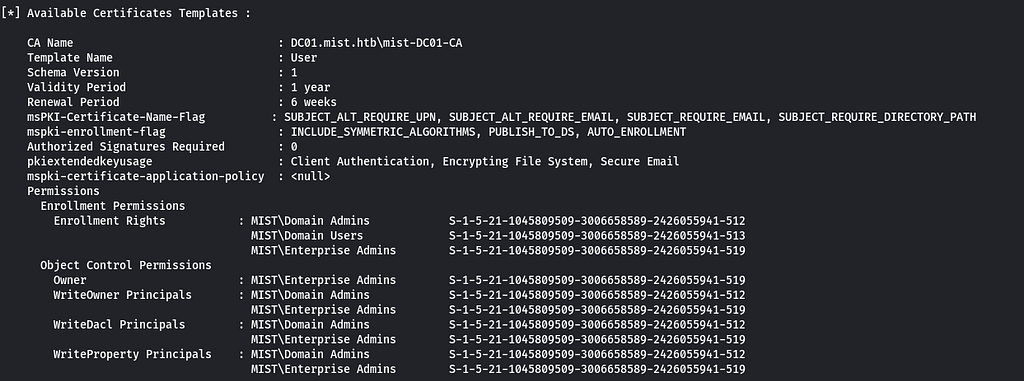The image size is (1024, 381).
Task: Click the Client Authentication key usage text
Action: pos(360,161)
